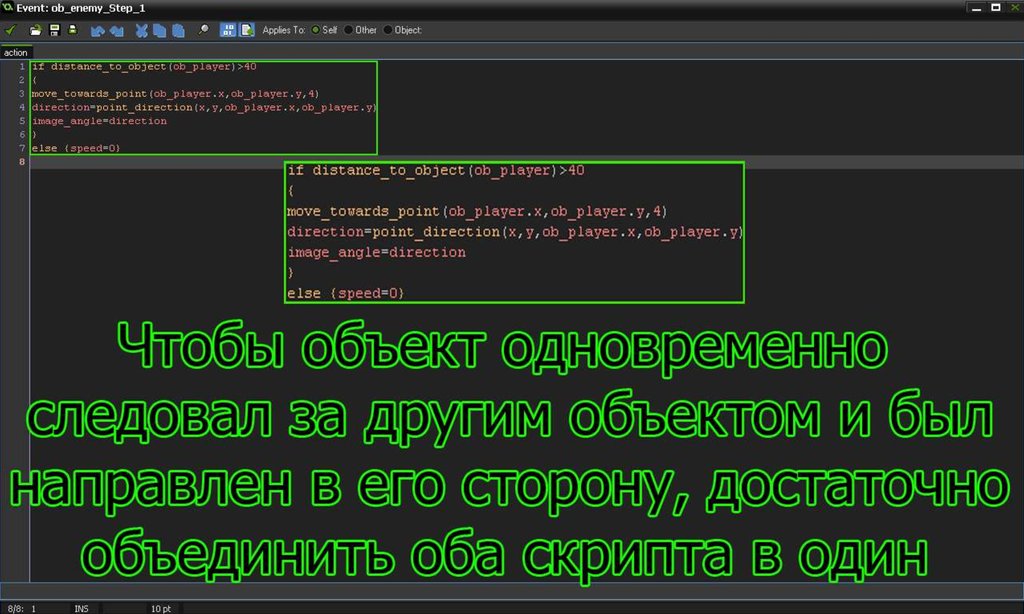Click line number 6 in gutter
This screenshot has width=1024, height=614.
pyautogui.click(x=22, y=135)
